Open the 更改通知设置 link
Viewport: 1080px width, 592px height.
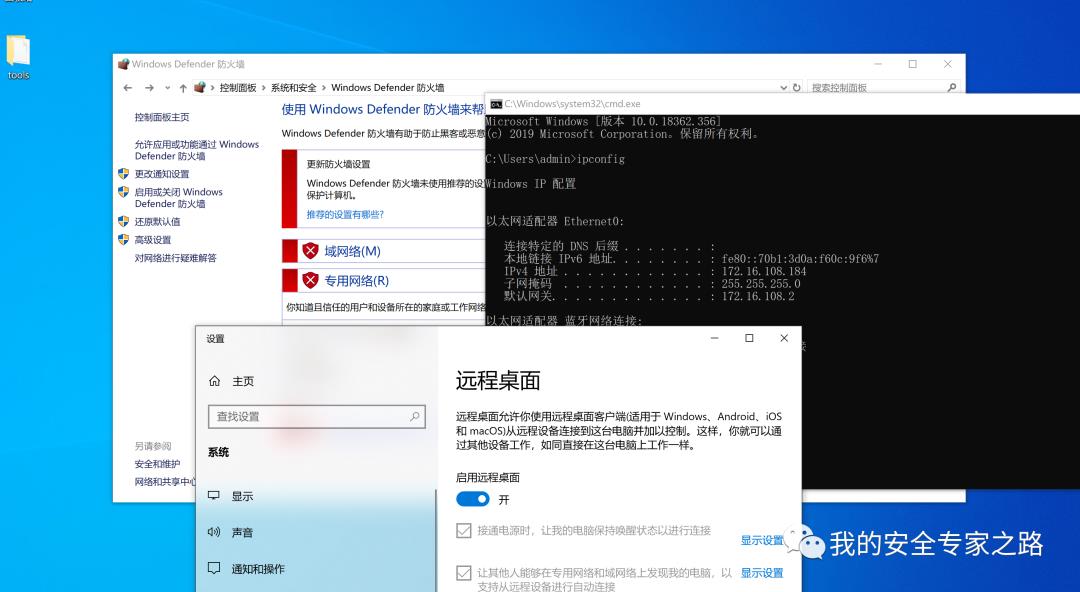pos(162,174)
